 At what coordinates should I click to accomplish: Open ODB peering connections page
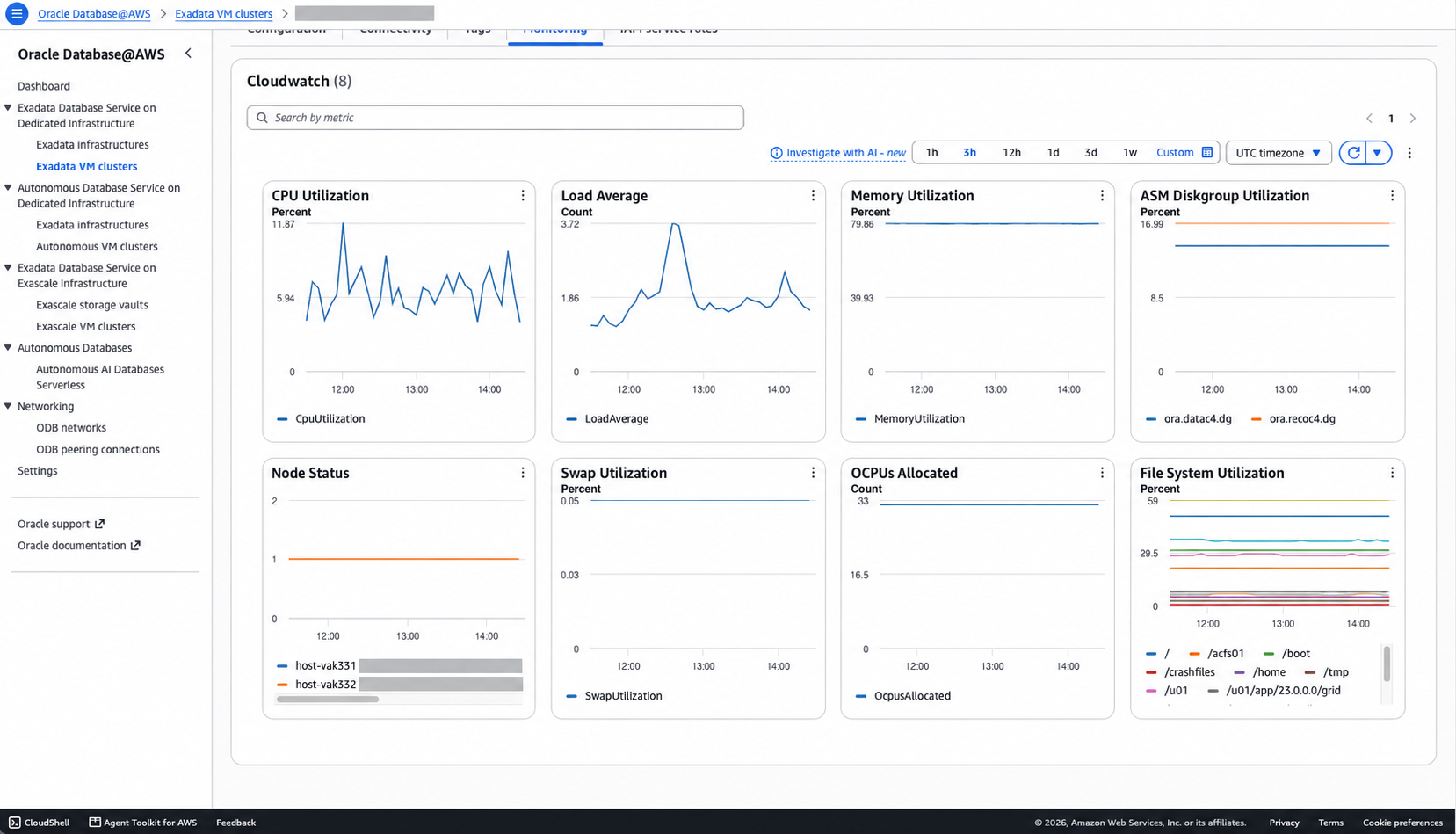[x=98, y=450]
